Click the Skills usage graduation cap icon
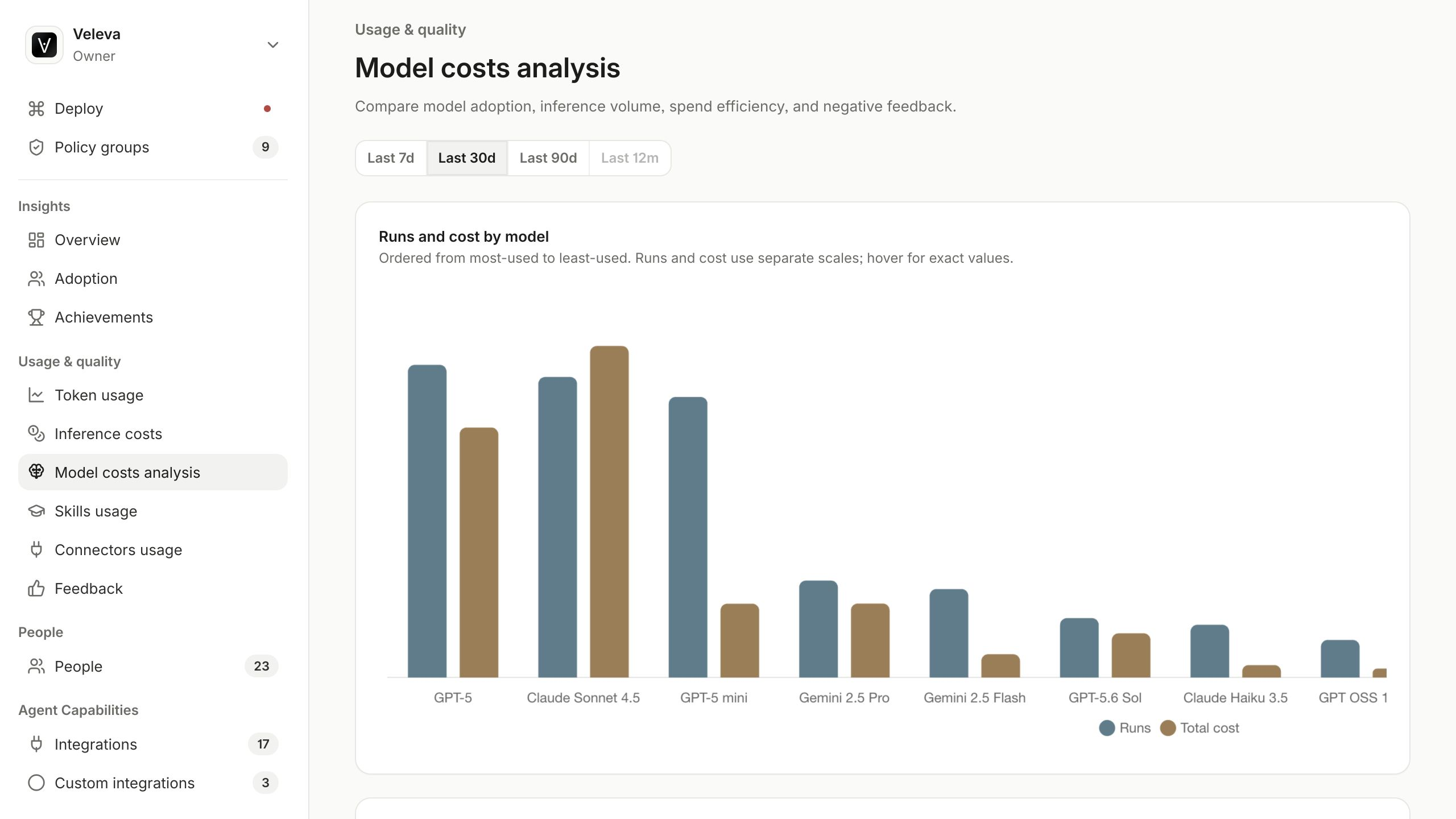The image size is (1456, 819). click(x=36, y=511)
